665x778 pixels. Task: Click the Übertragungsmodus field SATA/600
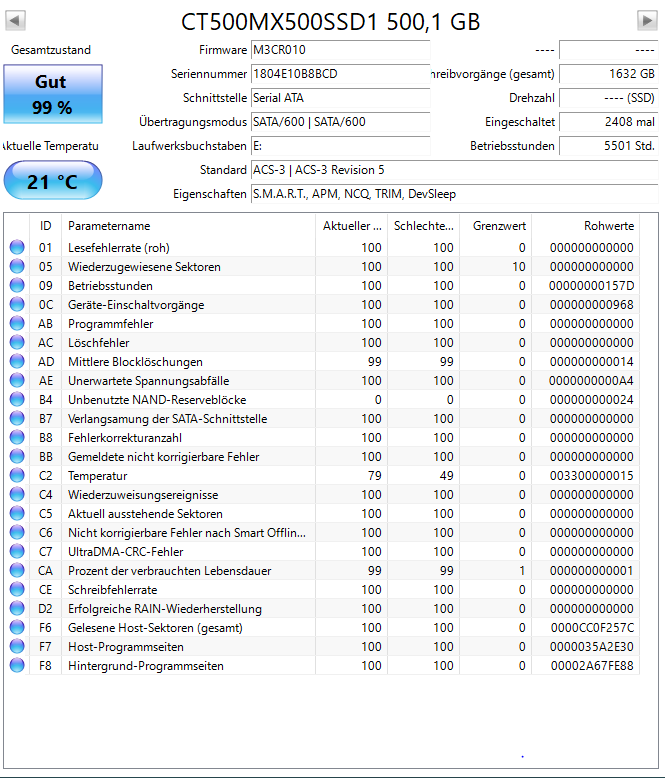340,122
